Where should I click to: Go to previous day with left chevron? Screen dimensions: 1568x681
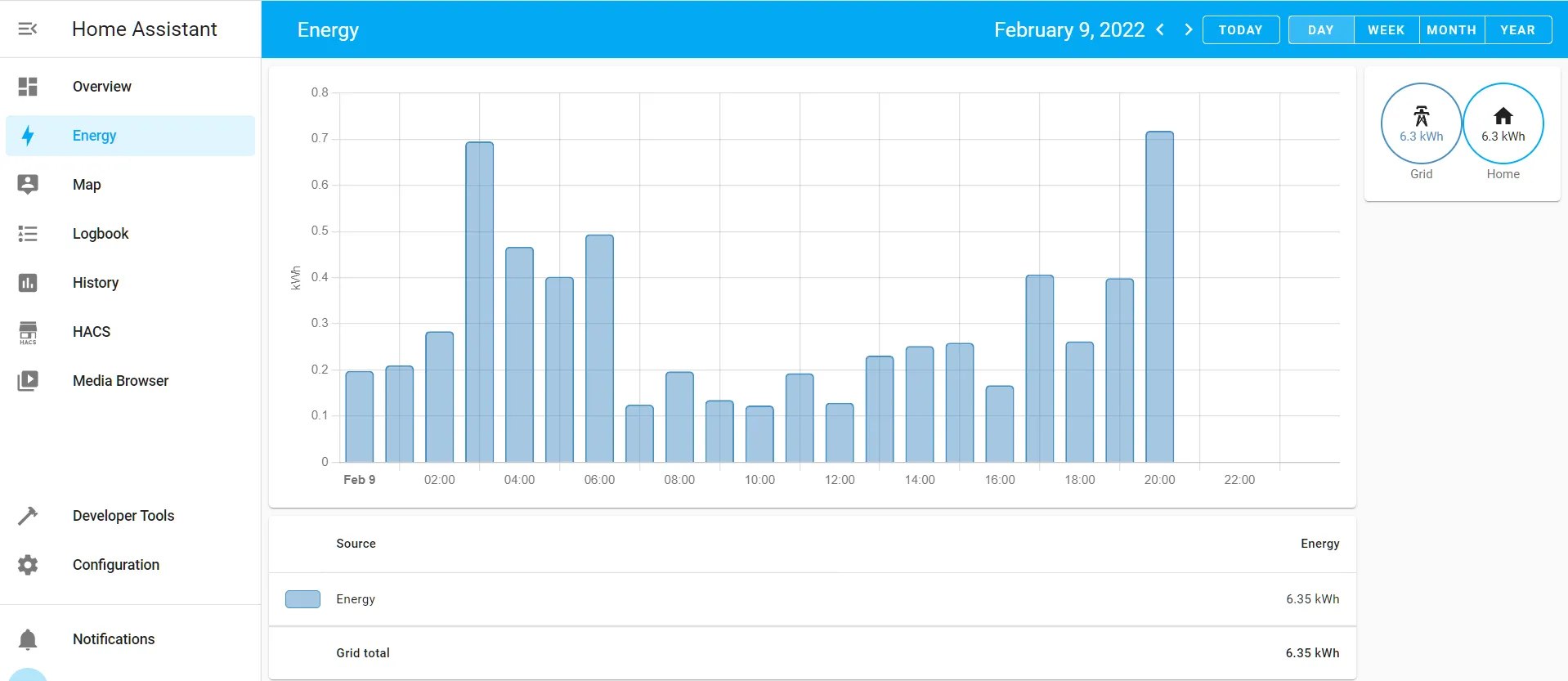point(1160,29)
